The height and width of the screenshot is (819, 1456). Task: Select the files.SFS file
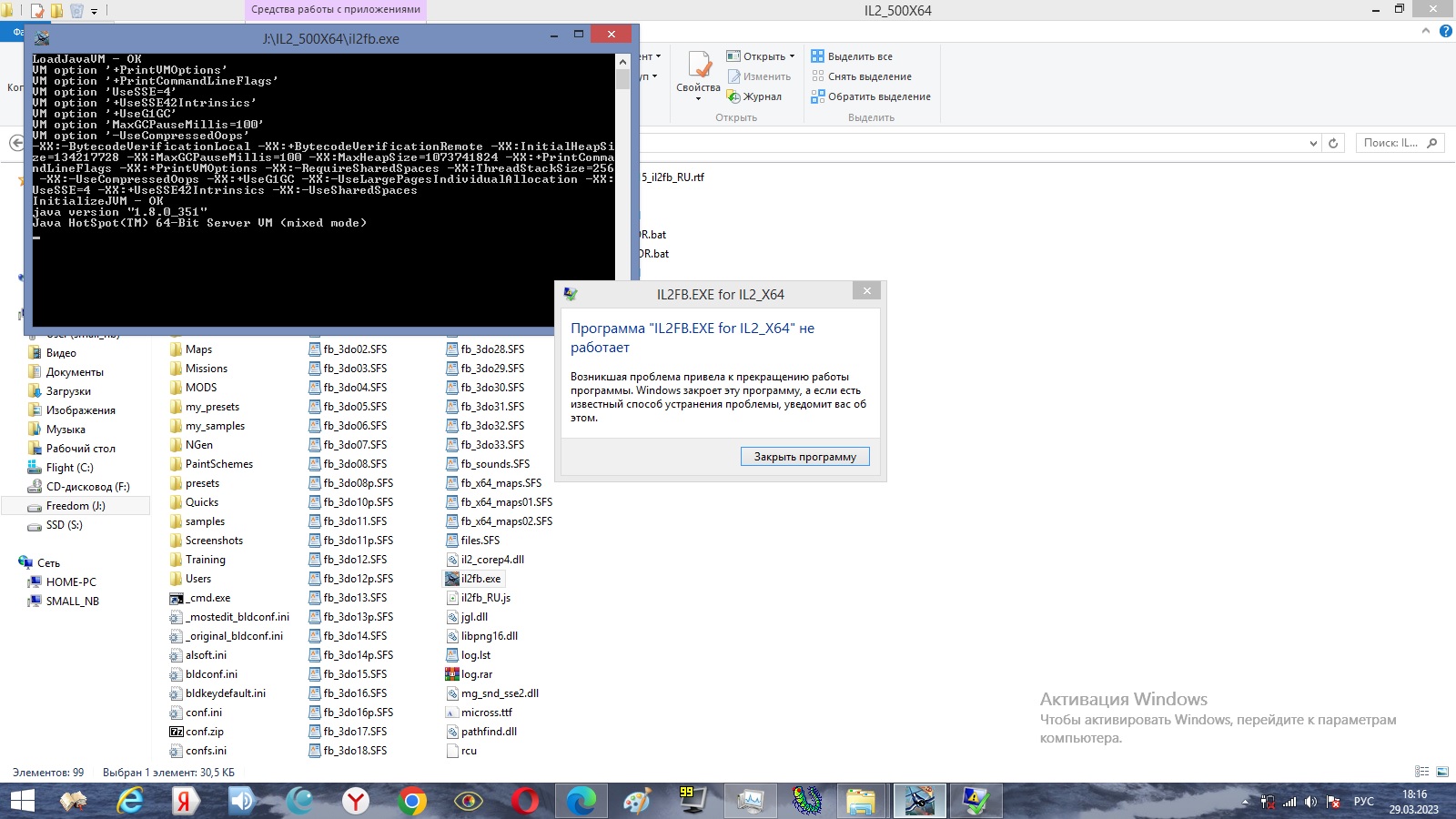pos(480,541)
